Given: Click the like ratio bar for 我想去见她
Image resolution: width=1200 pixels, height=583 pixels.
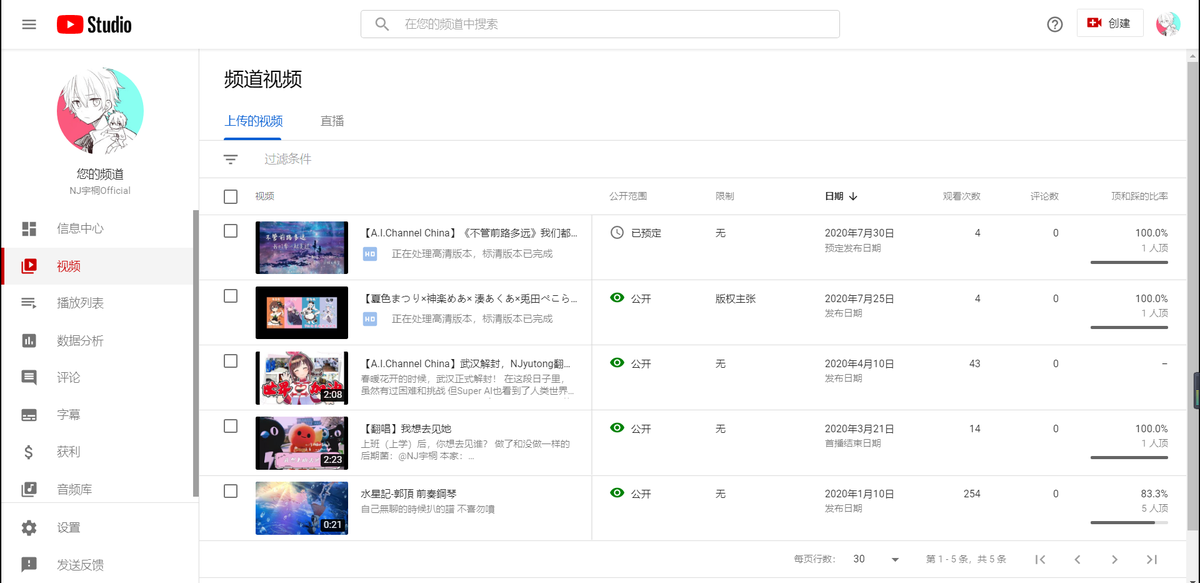Looking at the screenshot, I should (1129, 457).
